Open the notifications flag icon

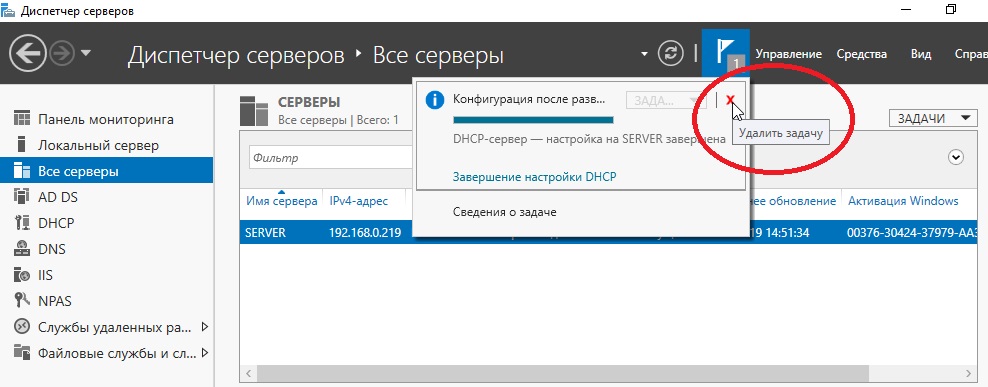pos(725,52)
